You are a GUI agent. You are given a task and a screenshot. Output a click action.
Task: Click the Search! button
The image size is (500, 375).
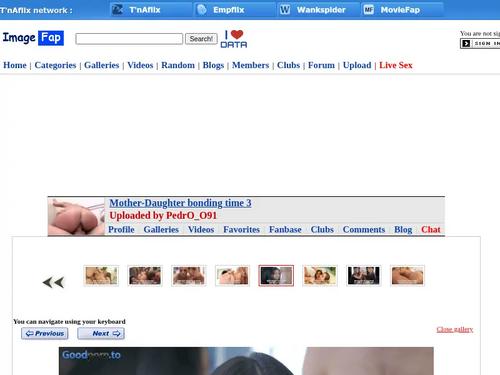tap(201, 39)
